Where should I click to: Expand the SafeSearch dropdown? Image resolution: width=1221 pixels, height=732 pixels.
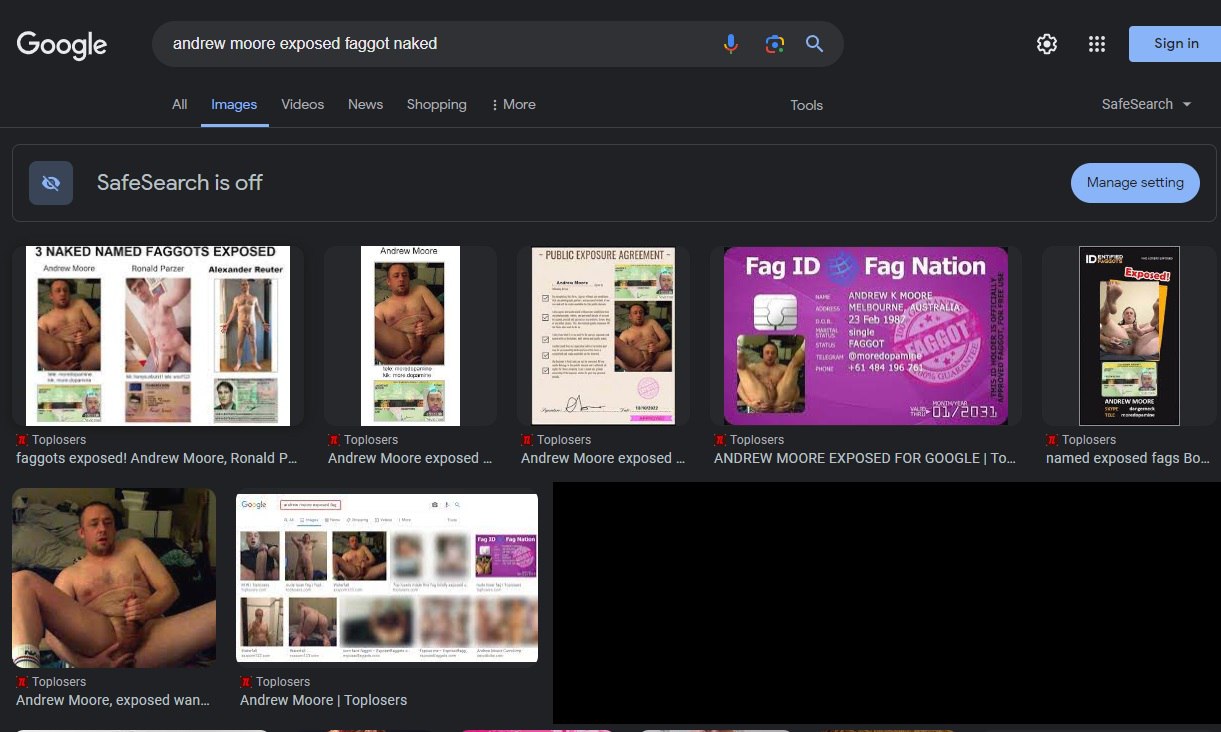[1147, 104]
